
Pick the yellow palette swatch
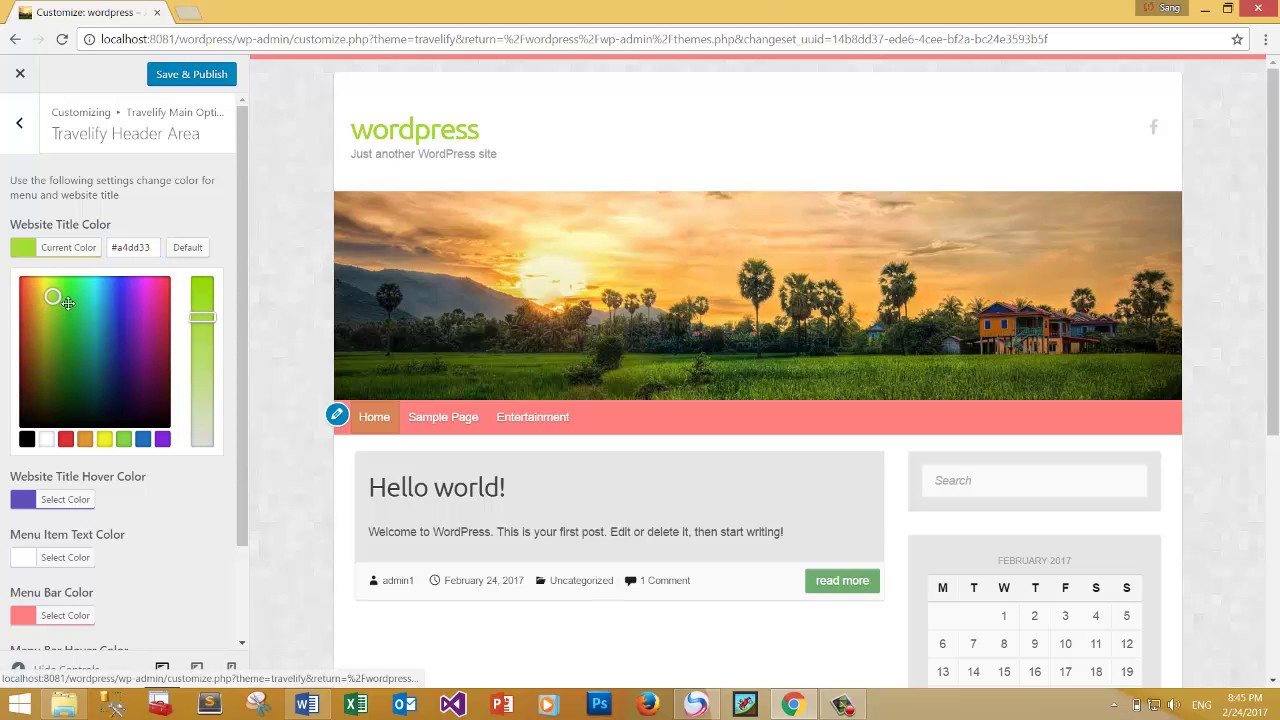click(105, 439)
